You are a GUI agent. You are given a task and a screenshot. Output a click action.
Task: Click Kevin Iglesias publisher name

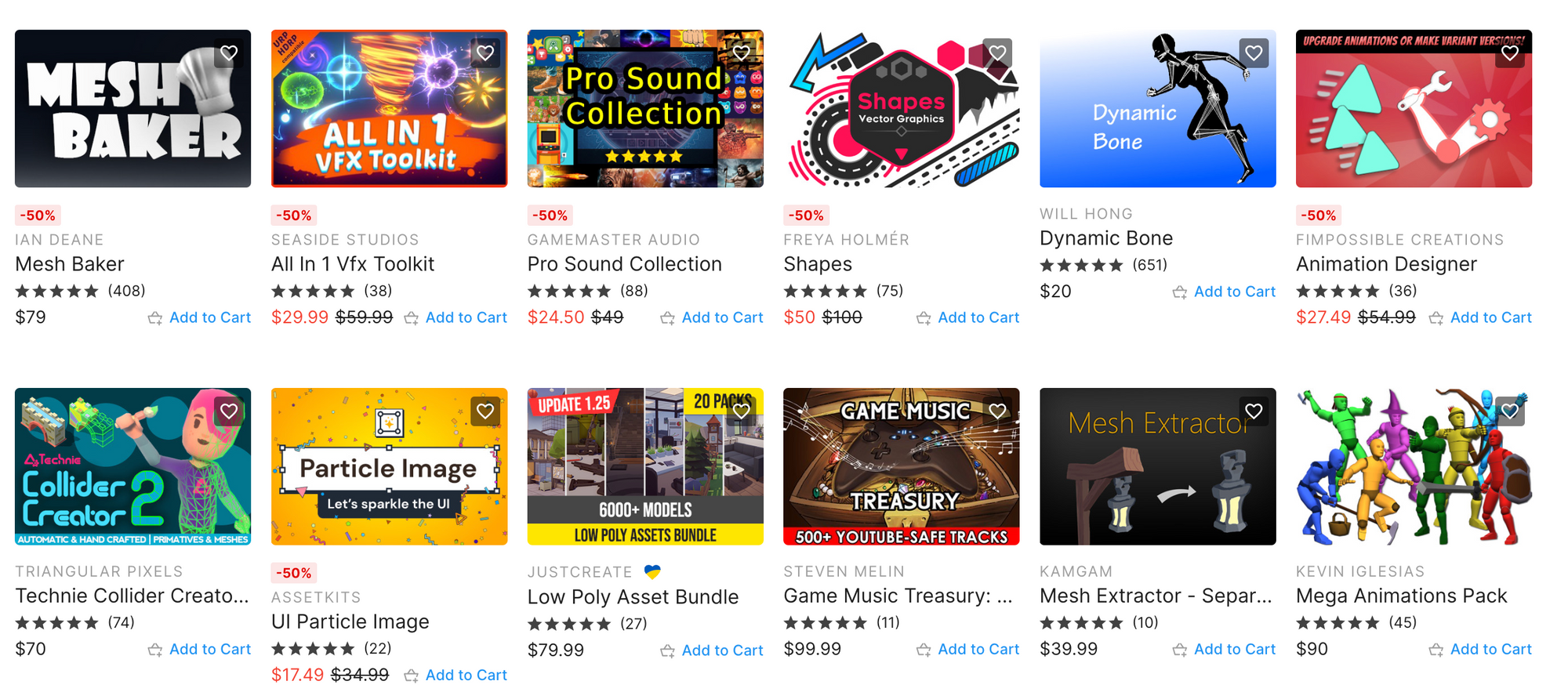coord(1360,571)
